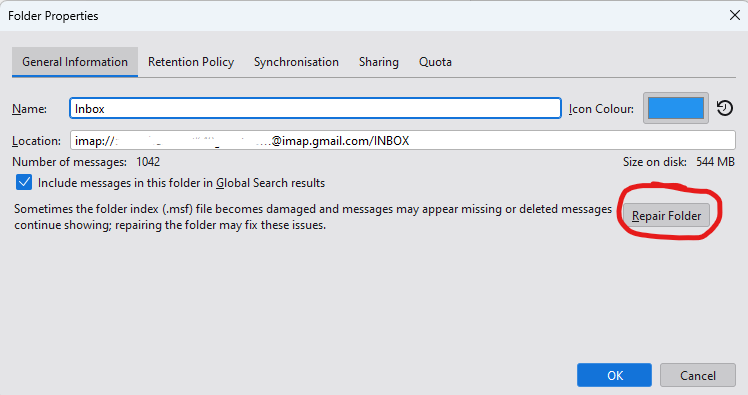Close the Folder Properties dialog
748x395 pixels.
[x=735, y=15]
